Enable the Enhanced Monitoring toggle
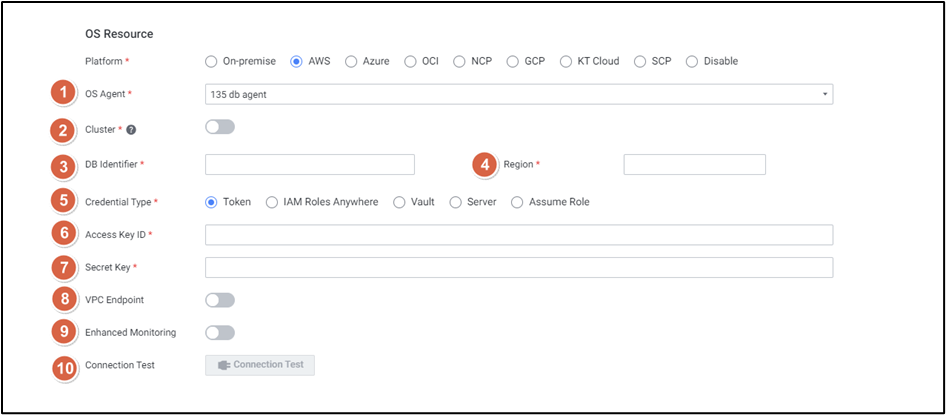The height and width of the screenshot is (415, 946). pyautogui.click(x=219, y=332)
